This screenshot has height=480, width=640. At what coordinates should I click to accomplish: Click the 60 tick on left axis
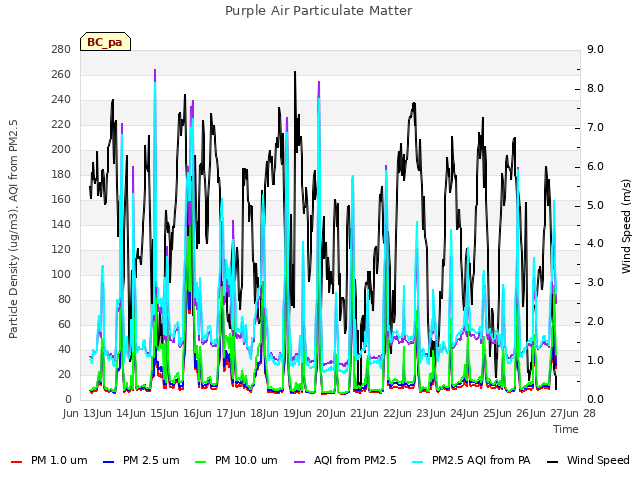coord(64,324)
